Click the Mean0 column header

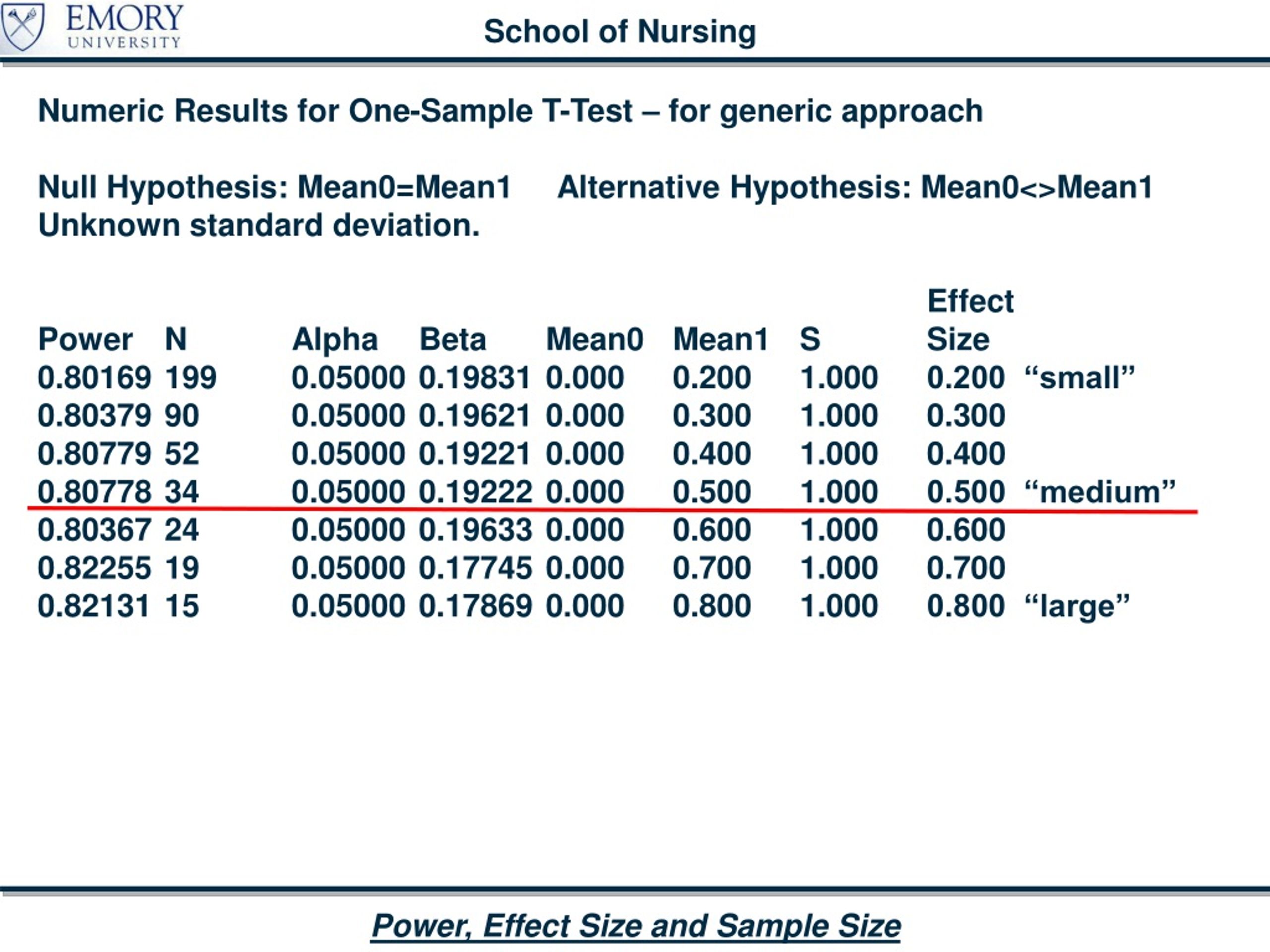594,339
